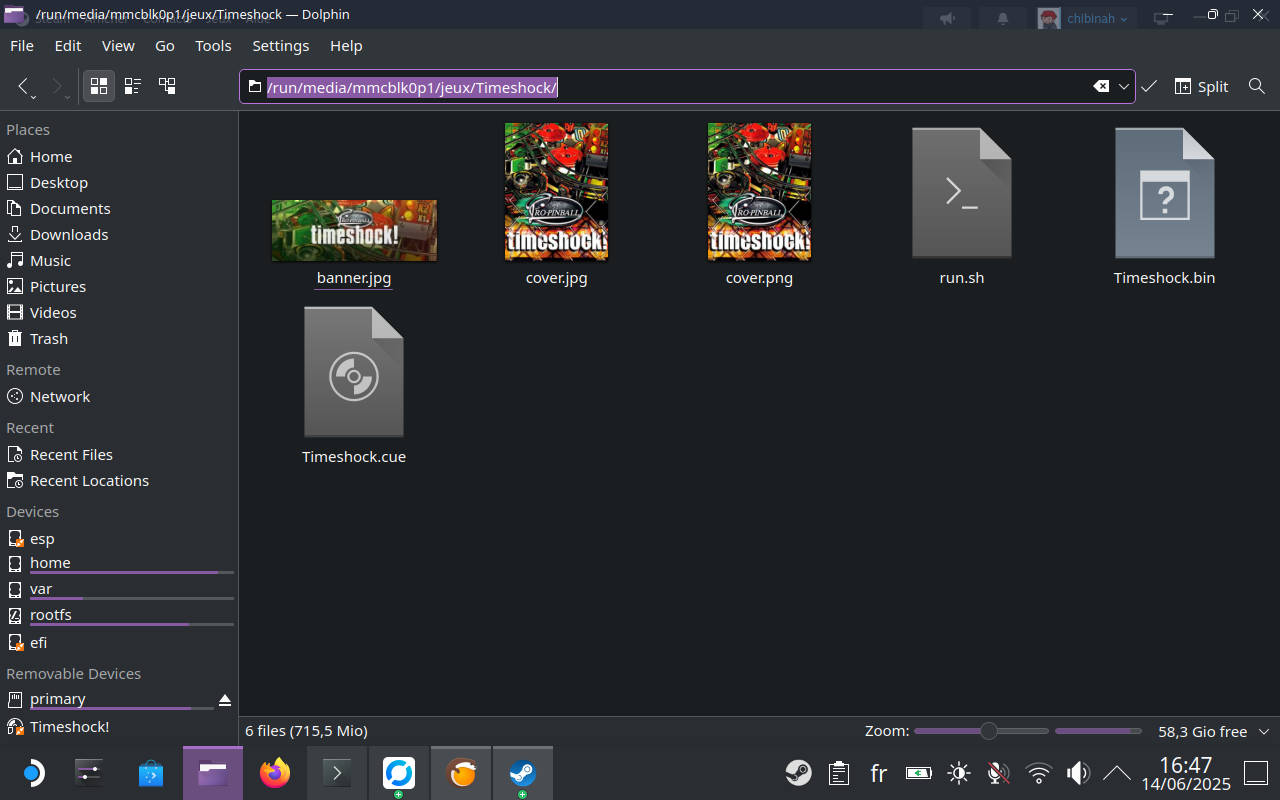Eject the primary removable device

click(225, 700)
